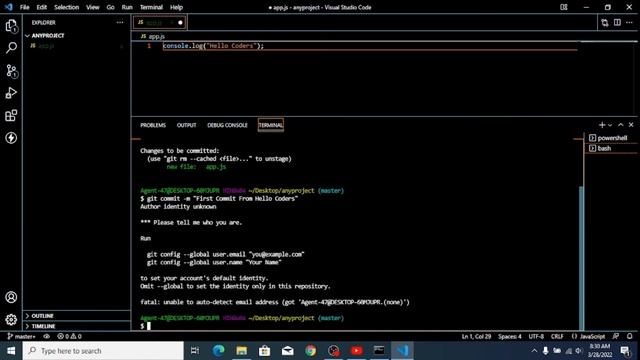Click the master branch status bar item
The width and height of the screenshot is (640, 360).
click(21, 336)
